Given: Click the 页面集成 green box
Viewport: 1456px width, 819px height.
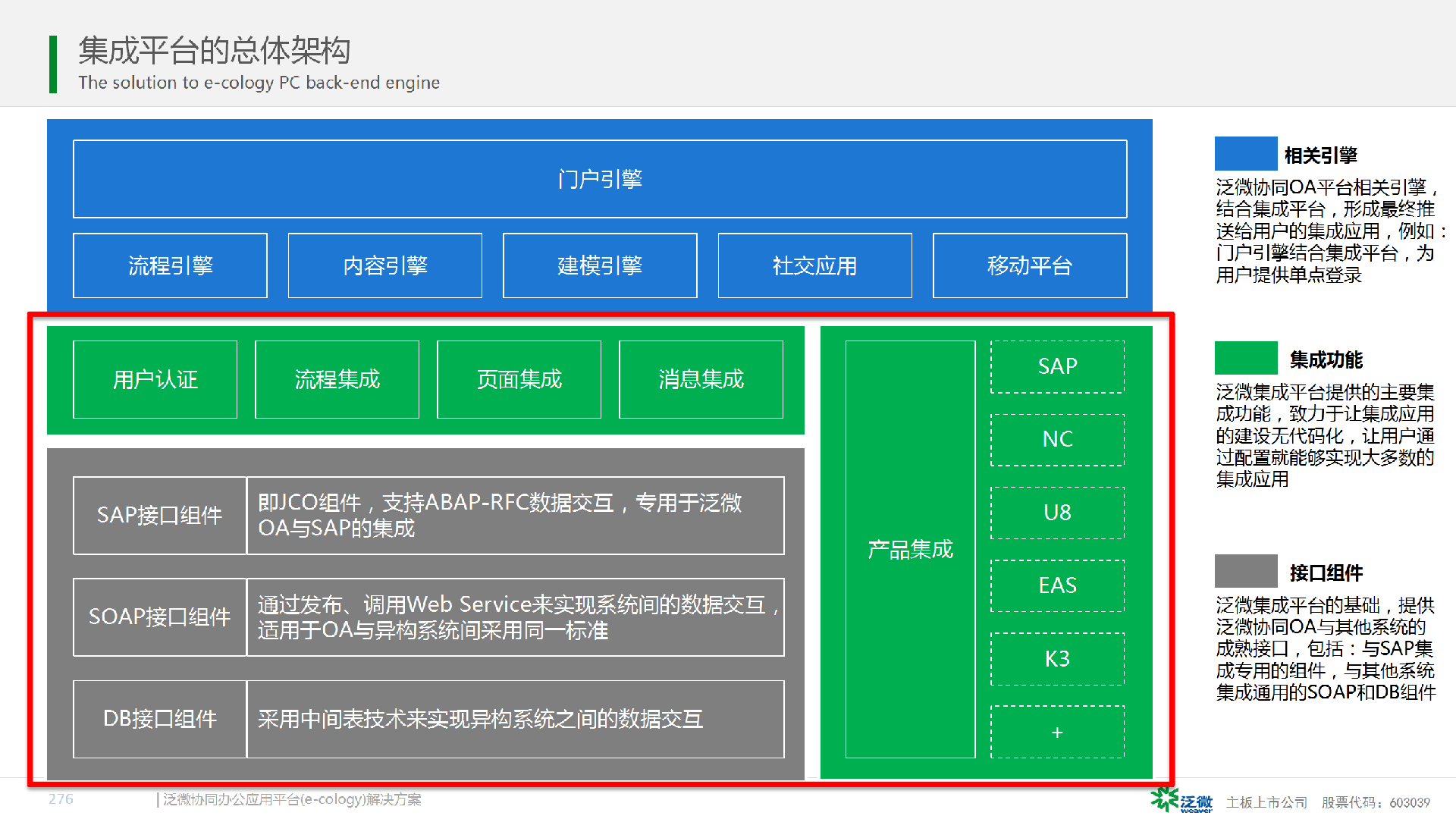Looking at the screenshot, I should click(x=519, y=379).
